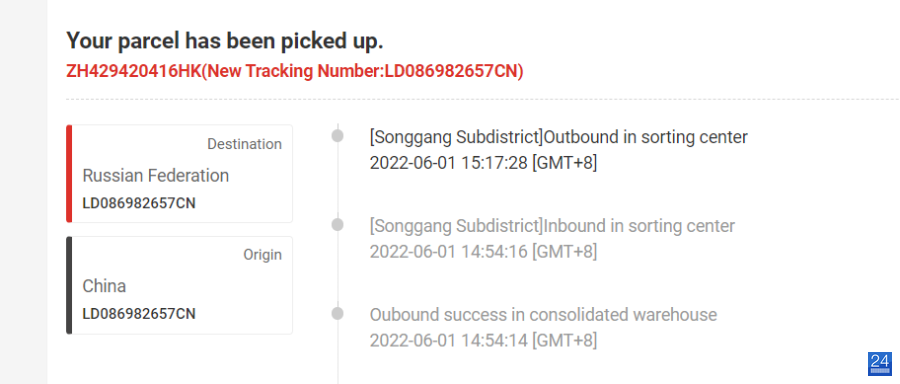The height and width of the screenshot is (384, 900).
Task: Click timestamp 2022-06-01 14:54:16
Action: [448, 252]
